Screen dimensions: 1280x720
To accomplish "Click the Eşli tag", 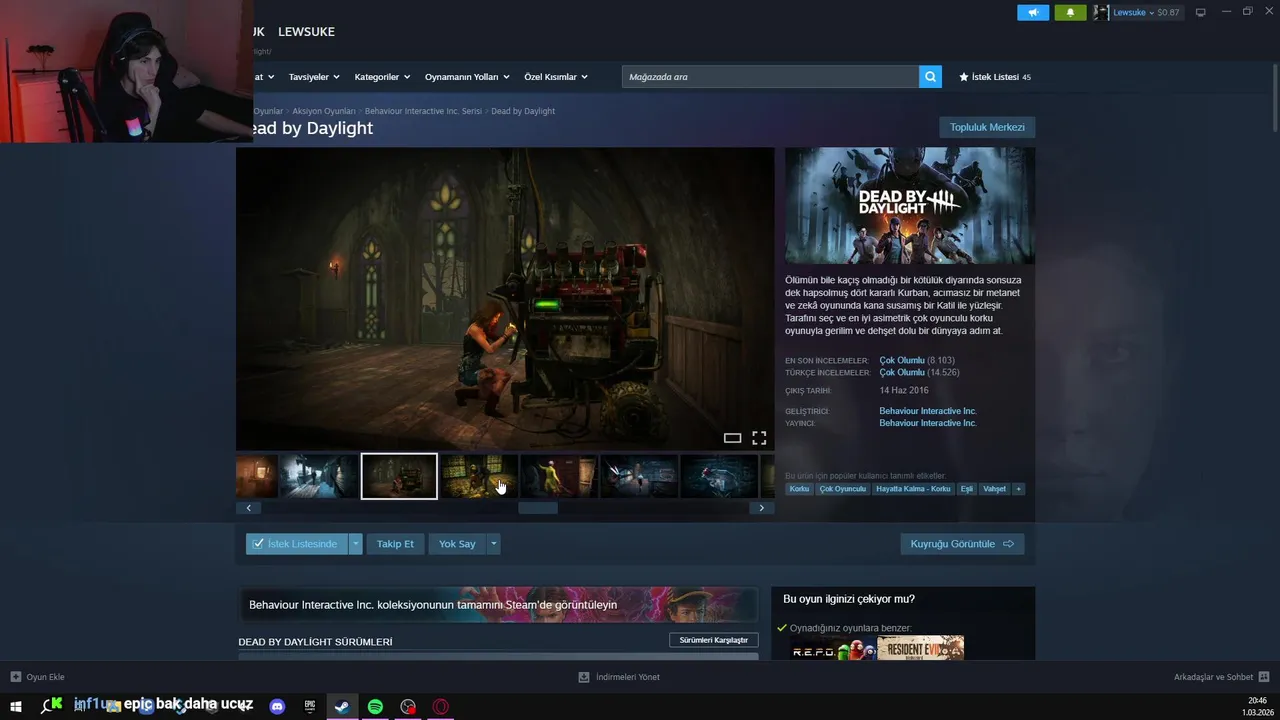I will pos(967,489).
